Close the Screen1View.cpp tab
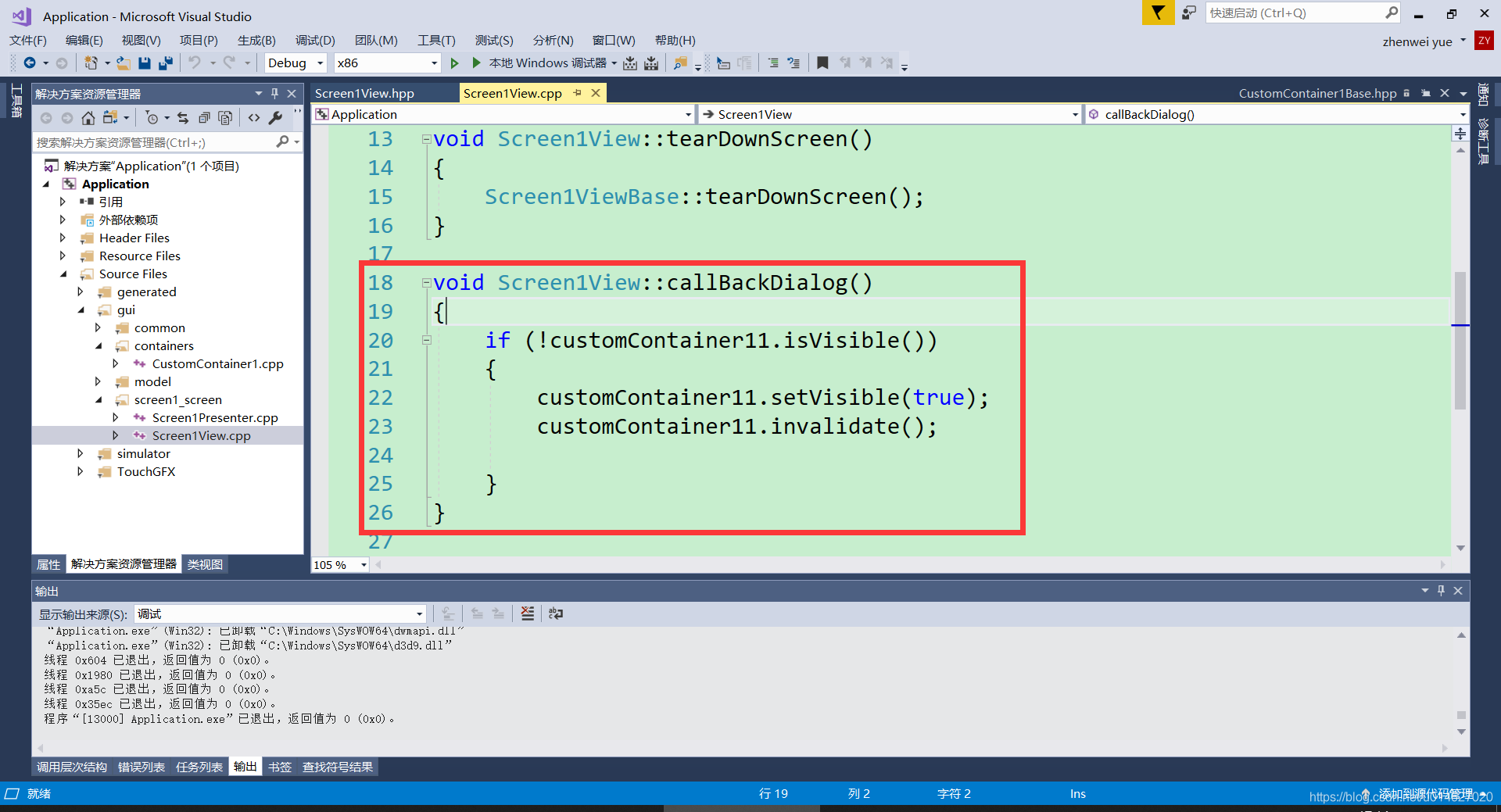 click(596, 93)
